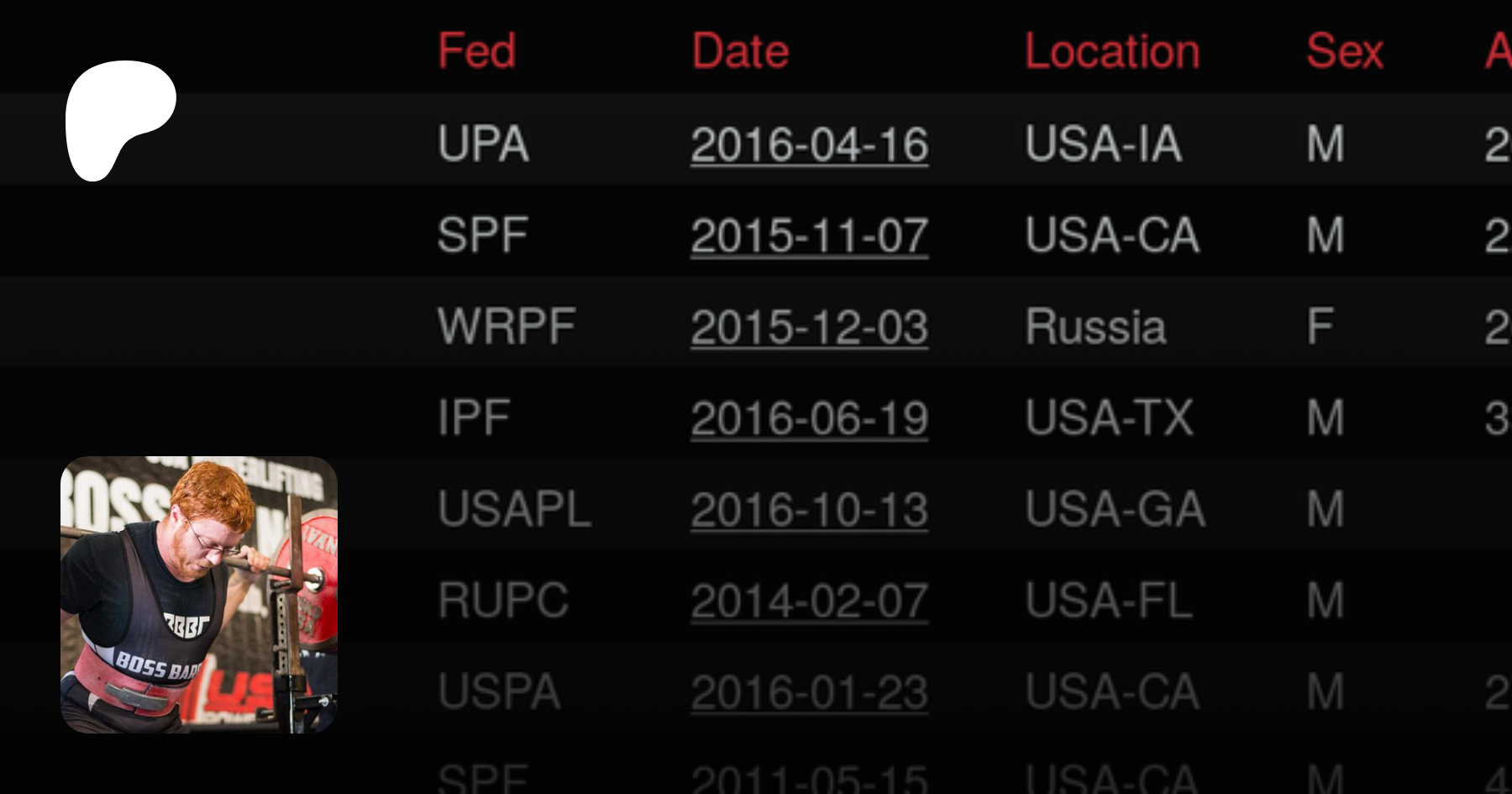The height and width of the screenshot is (794, 1512).
Task: Click the USAPL federation cell
Action: (514, 510)
